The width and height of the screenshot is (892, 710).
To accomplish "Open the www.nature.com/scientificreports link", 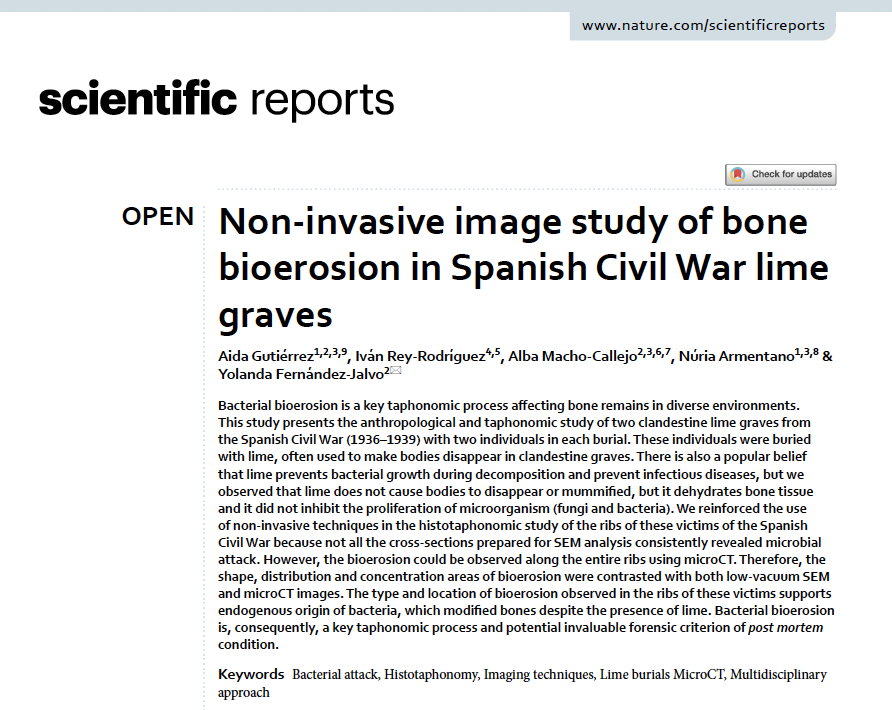I will point(703,25).
